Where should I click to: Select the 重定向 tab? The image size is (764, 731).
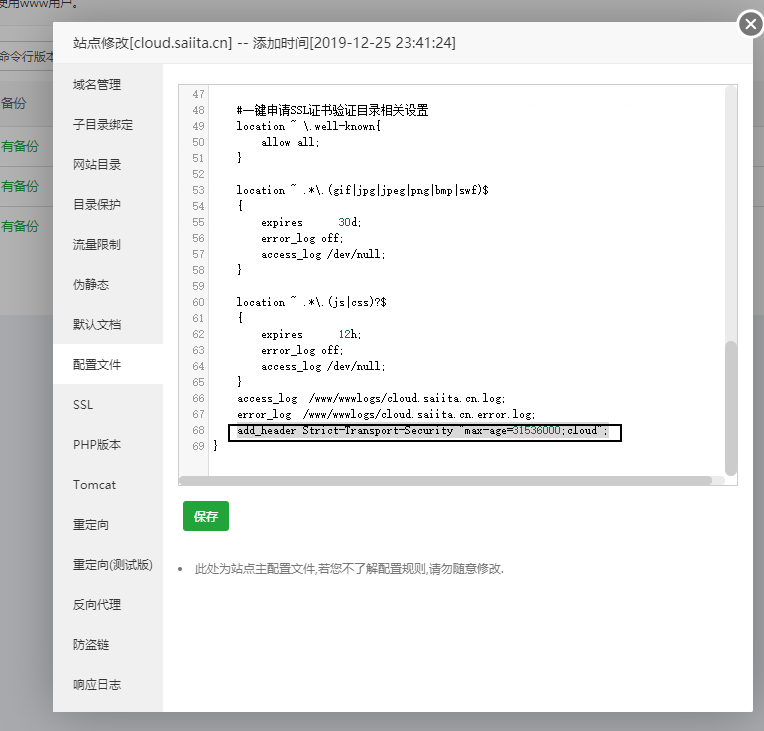pyautogui.click(x=90, y=525)
